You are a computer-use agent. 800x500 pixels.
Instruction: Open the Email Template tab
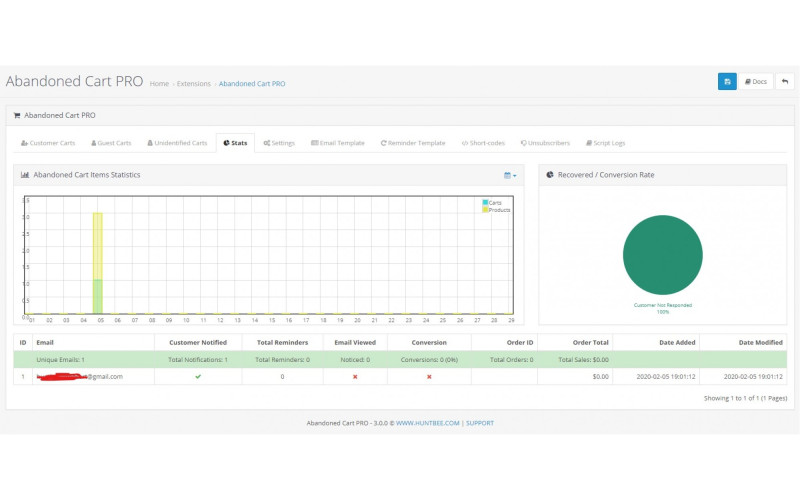tap(337, 143)
